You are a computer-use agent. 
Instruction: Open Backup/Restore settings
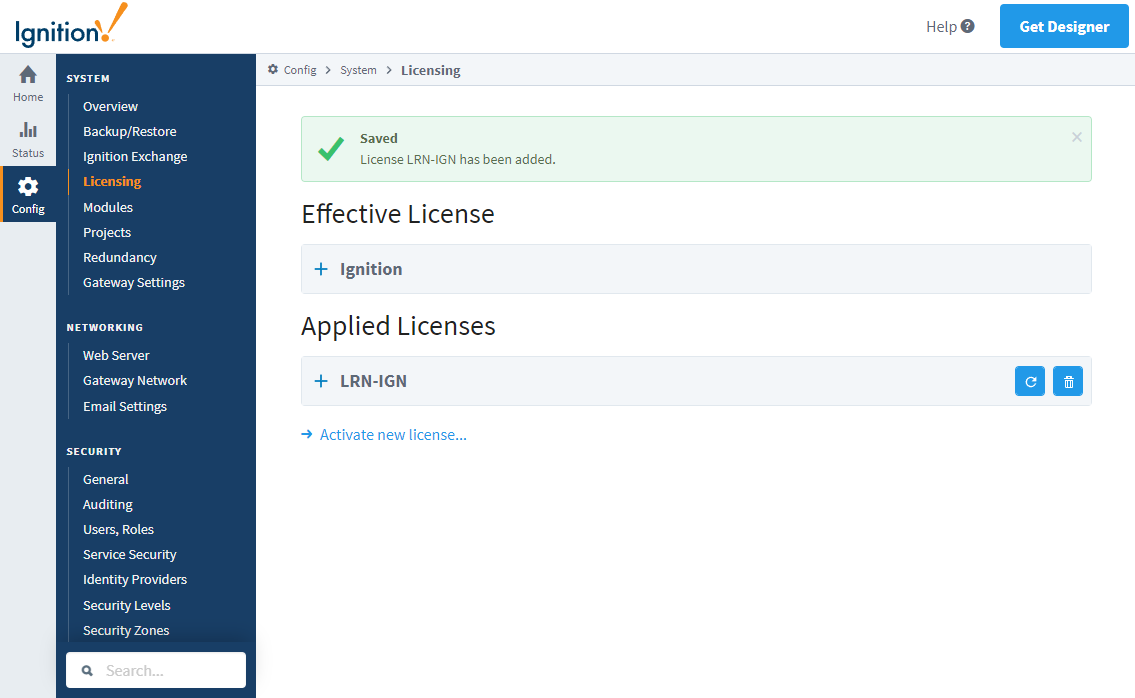(x=130, y=131)
